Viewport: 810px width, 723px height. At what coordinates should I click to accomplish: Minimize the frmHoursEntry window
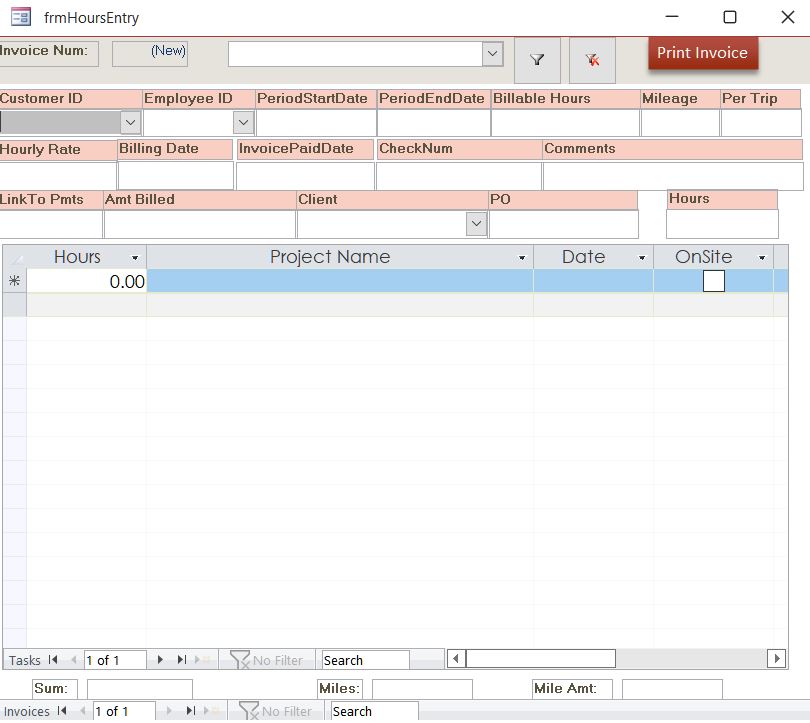coord(672,17)
